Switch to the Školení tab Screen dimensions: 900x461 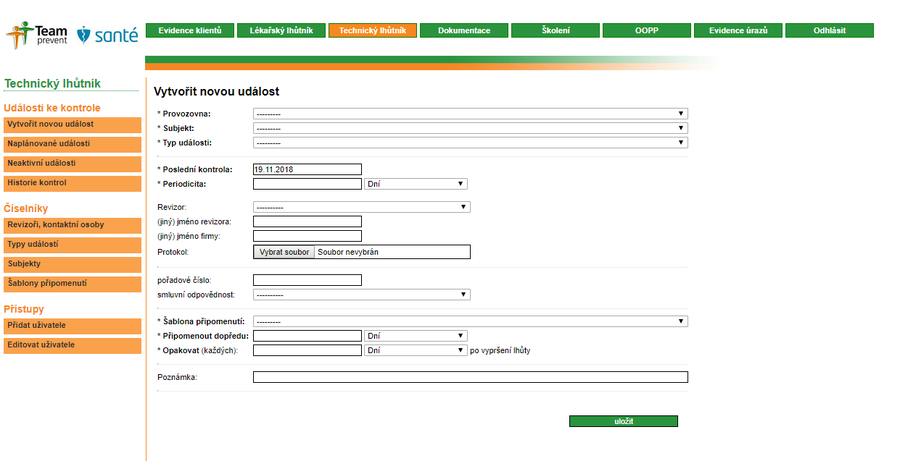tap(556, 30)
